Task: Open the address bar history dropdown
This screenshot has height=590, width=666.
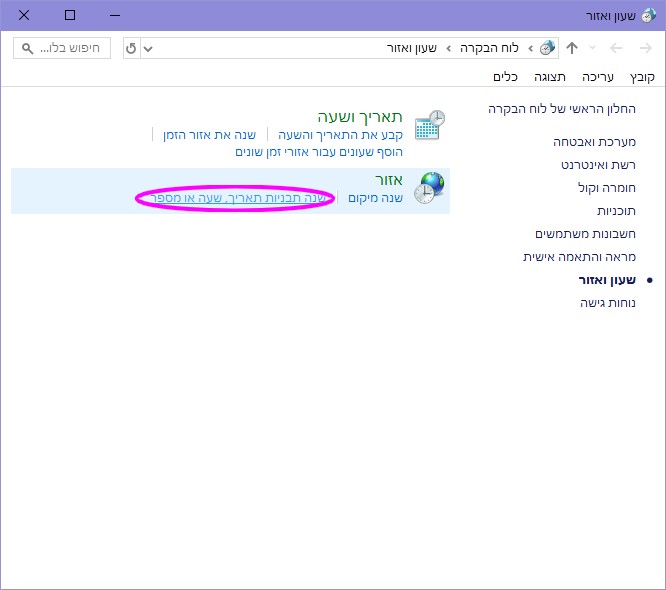Action: [148, 48]
